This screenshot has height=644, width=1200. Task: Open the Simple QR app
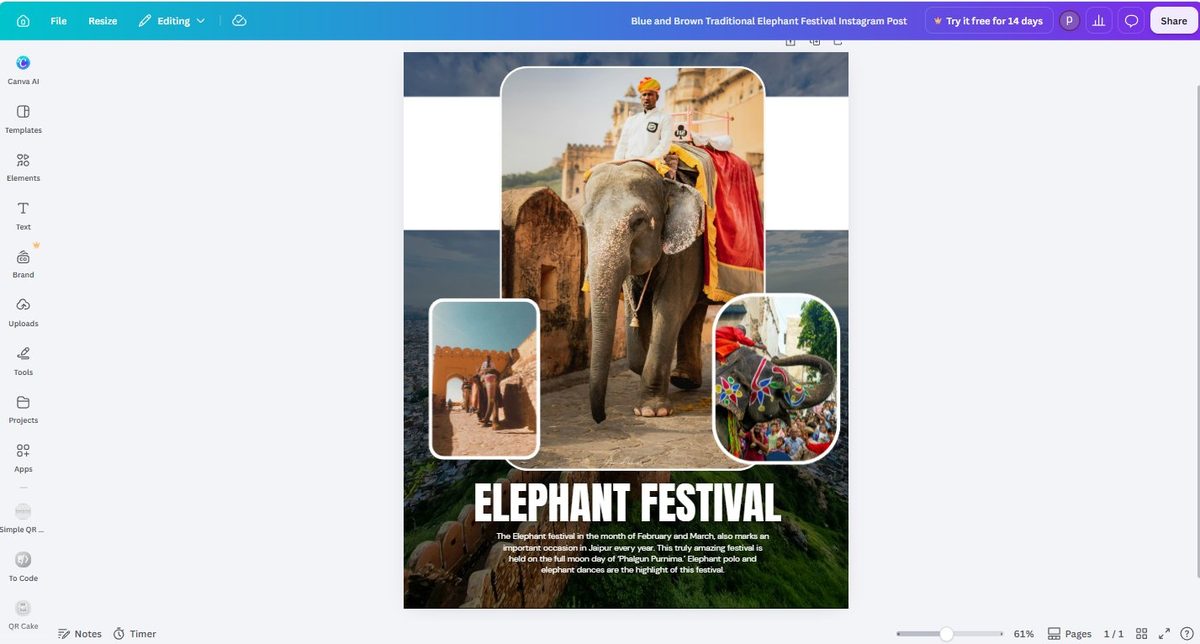[x=23, y=518]
